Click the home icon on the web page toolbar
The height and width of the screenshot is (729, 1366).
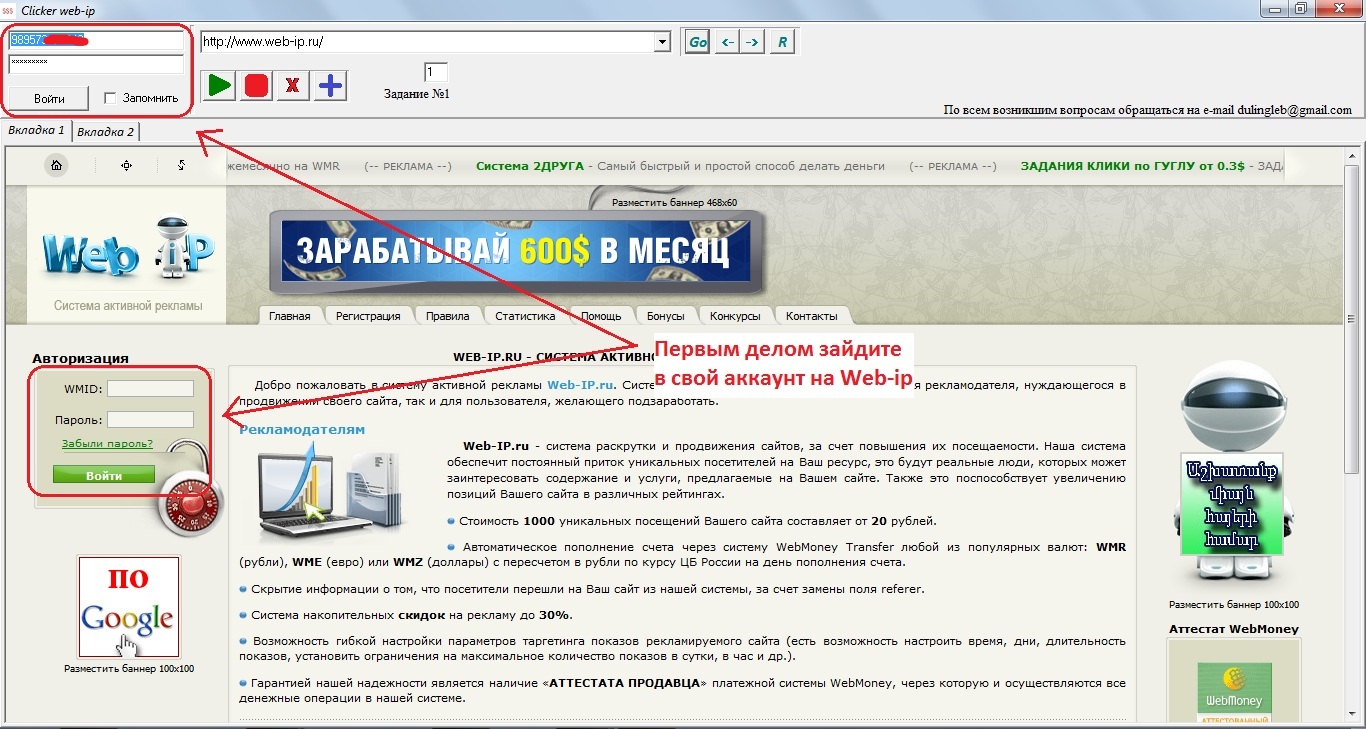57,166
